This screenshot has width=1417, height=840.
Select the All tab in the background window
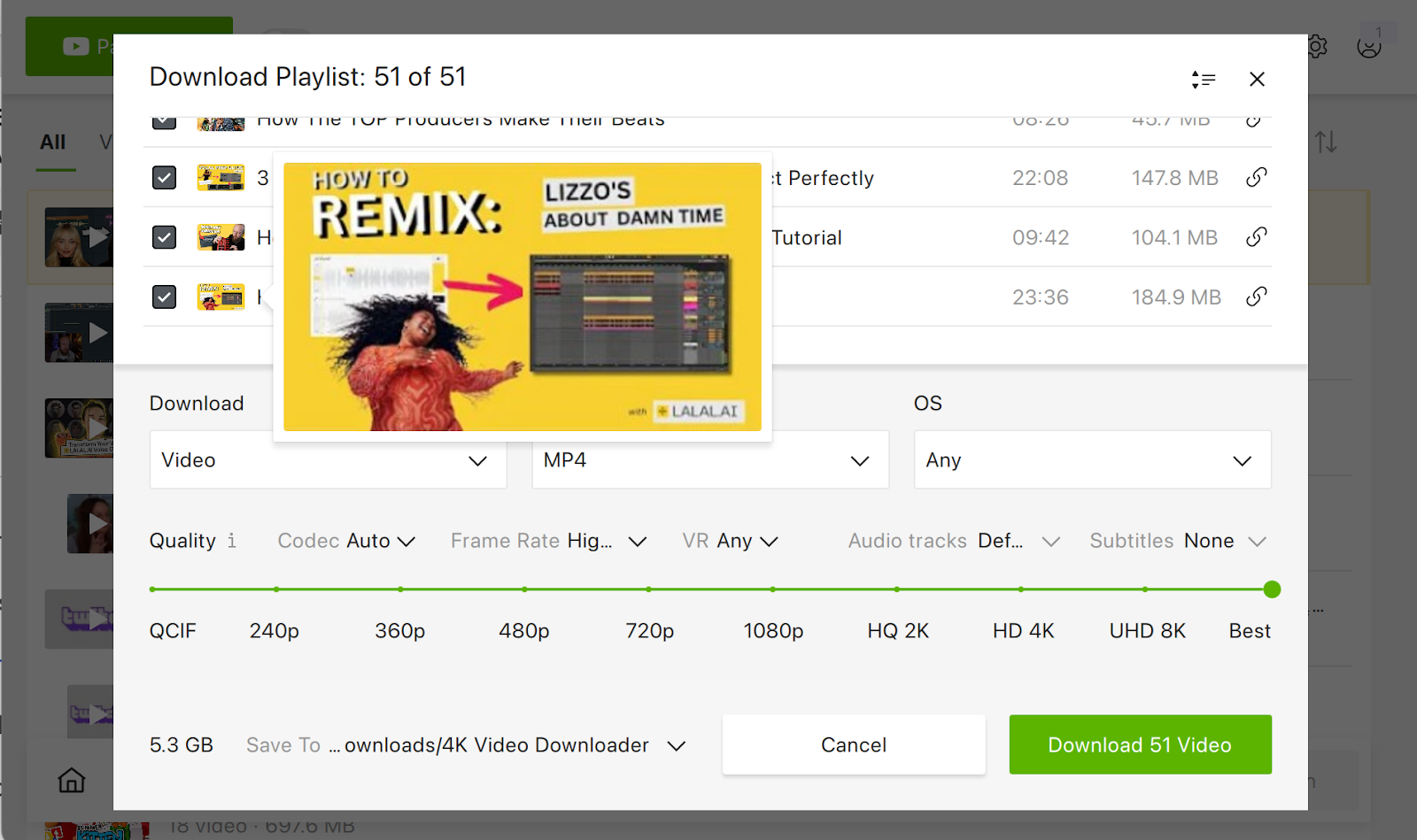click(x=53, y=142)
